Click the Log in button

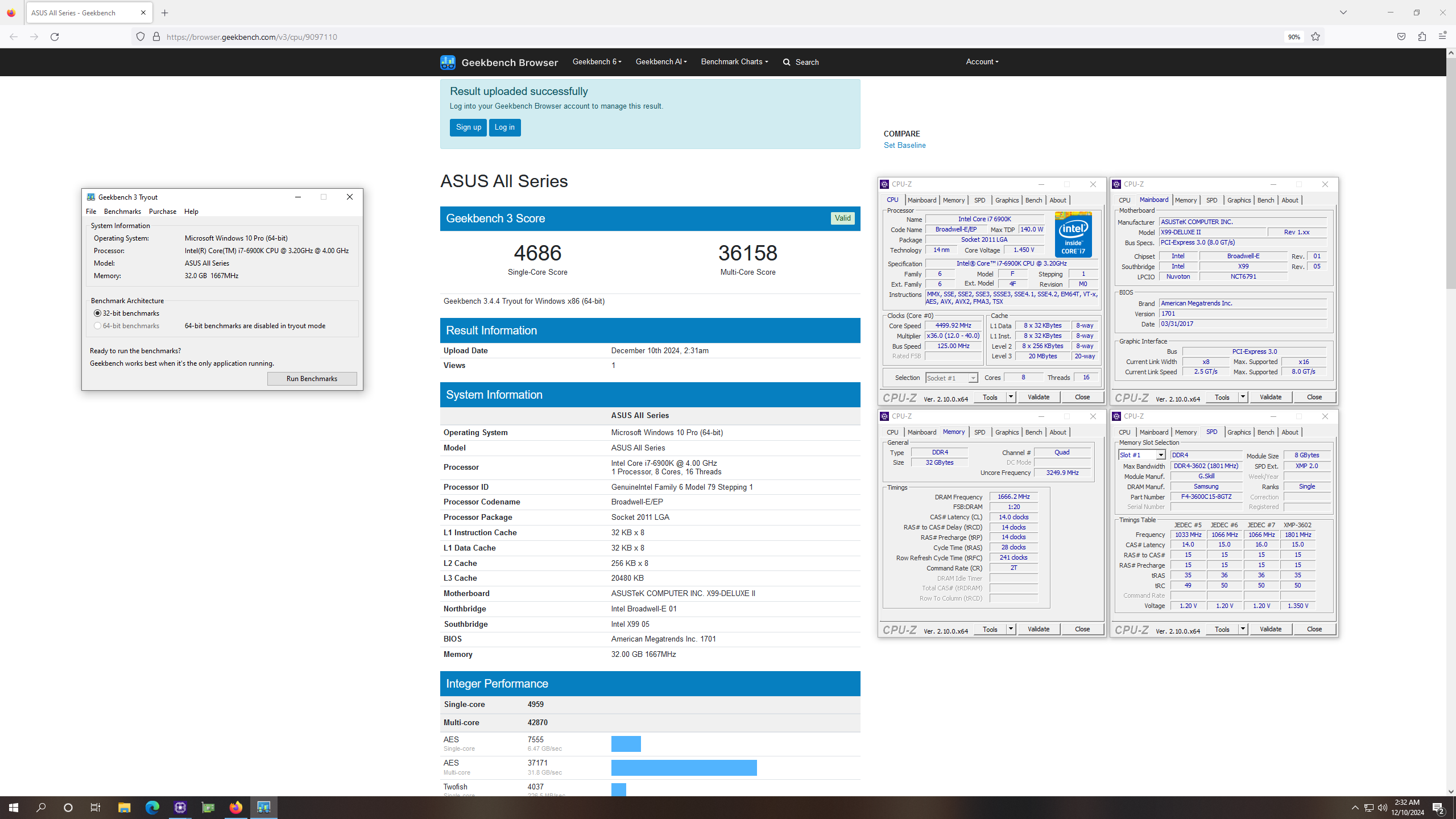(x=504, y=127)
